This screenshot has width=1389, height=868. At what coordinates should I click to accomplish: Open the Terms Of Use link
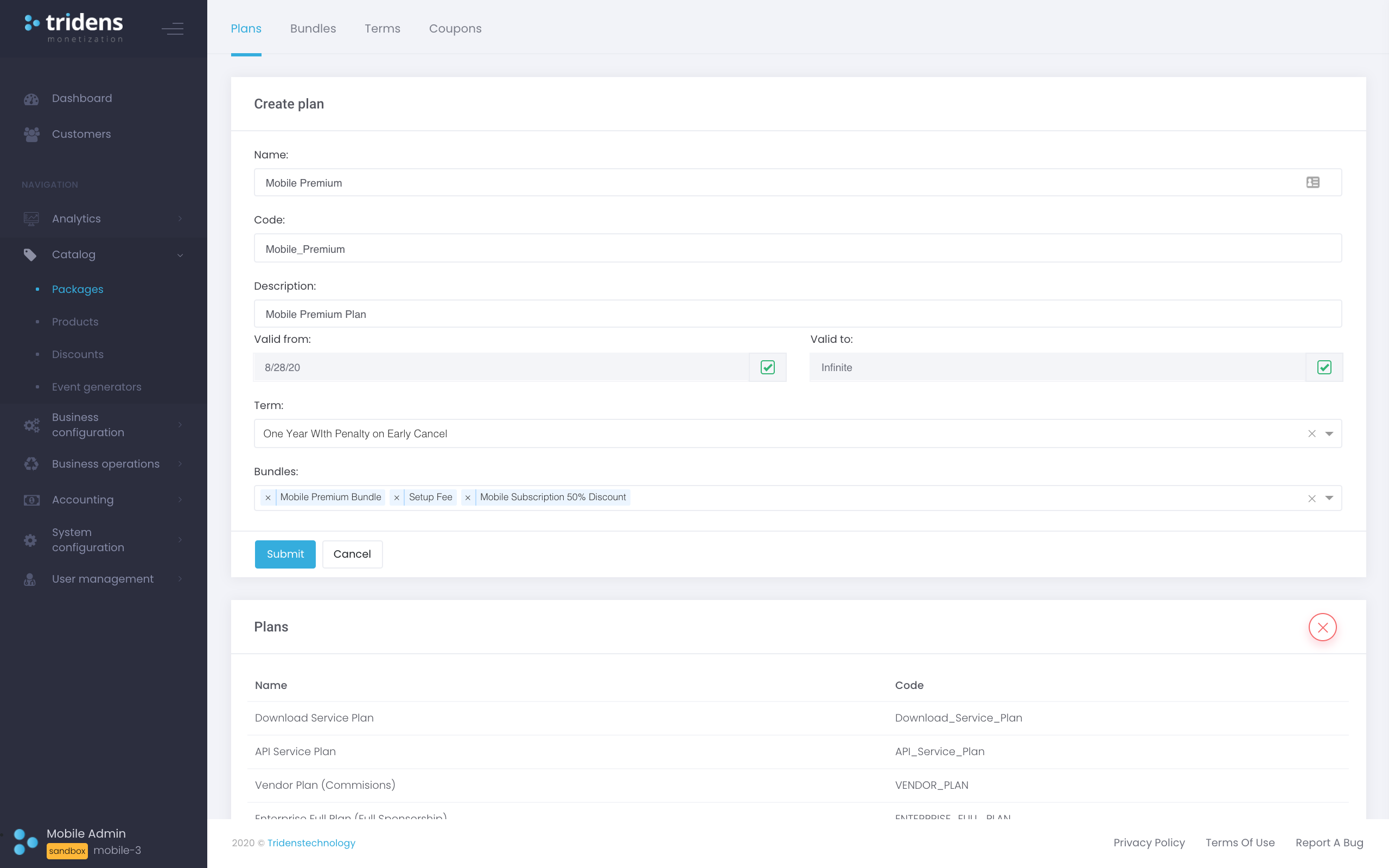coord(1240,843)
